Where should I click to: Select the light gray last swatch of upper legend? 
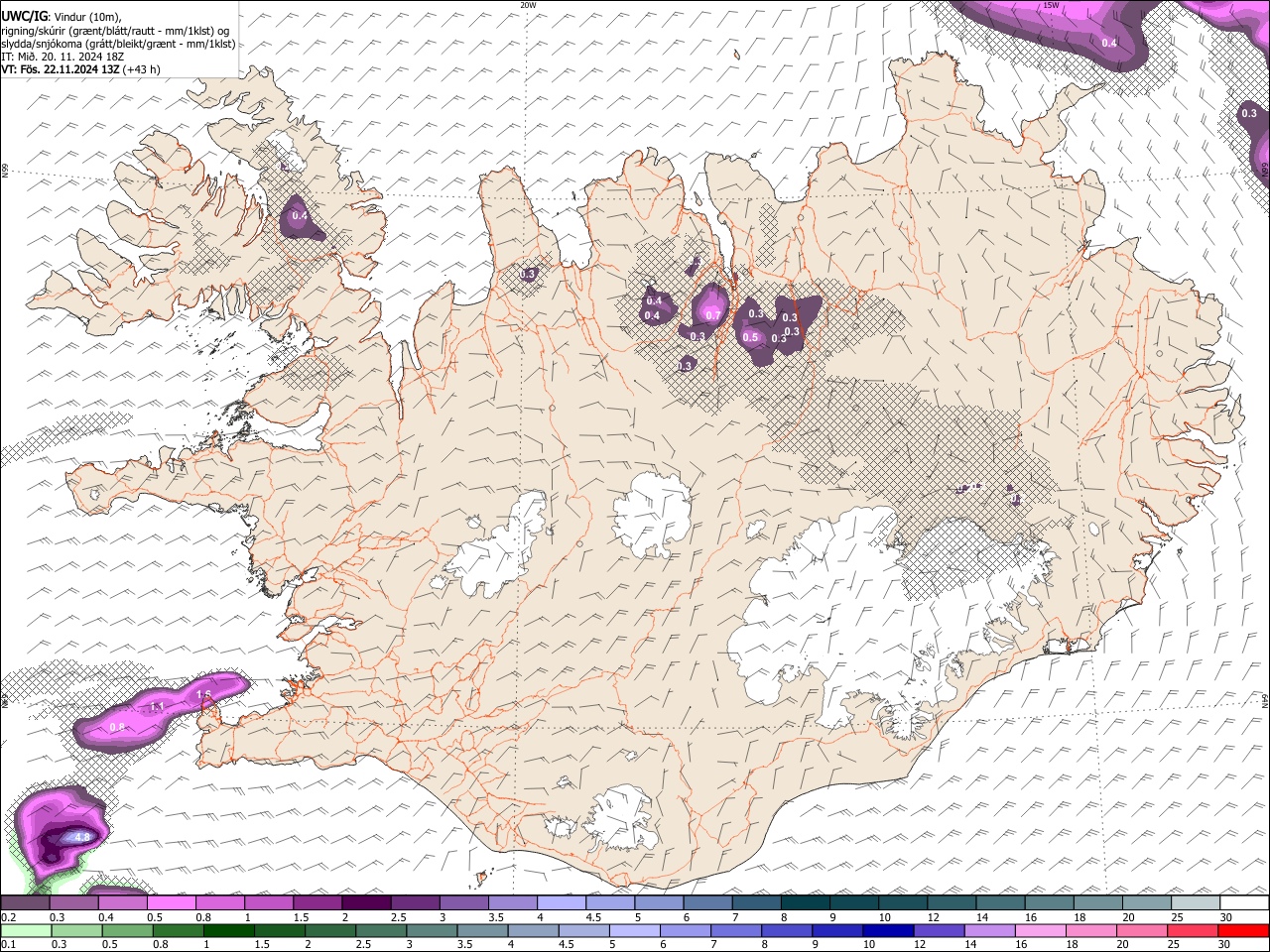(x=1195, y=903)
